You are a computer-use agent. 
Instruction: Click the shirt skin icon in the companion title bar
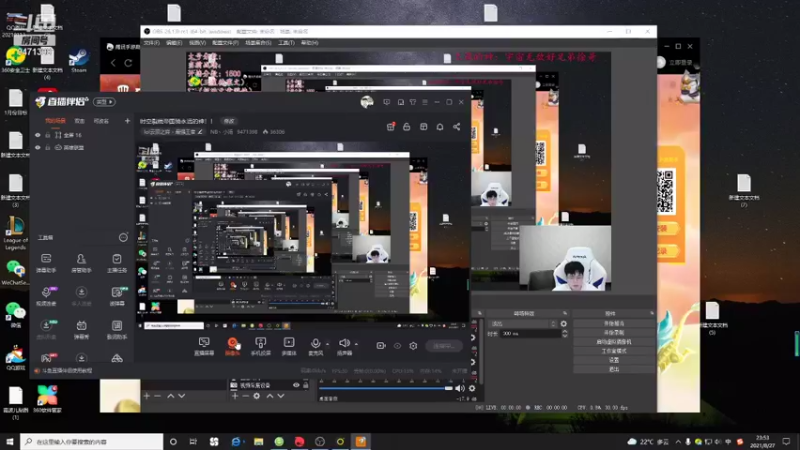413,102
